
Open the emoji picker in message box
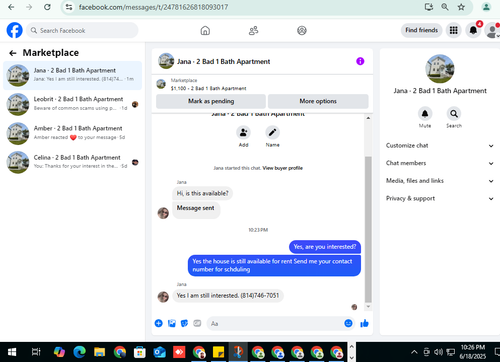(x=348, y=323)
